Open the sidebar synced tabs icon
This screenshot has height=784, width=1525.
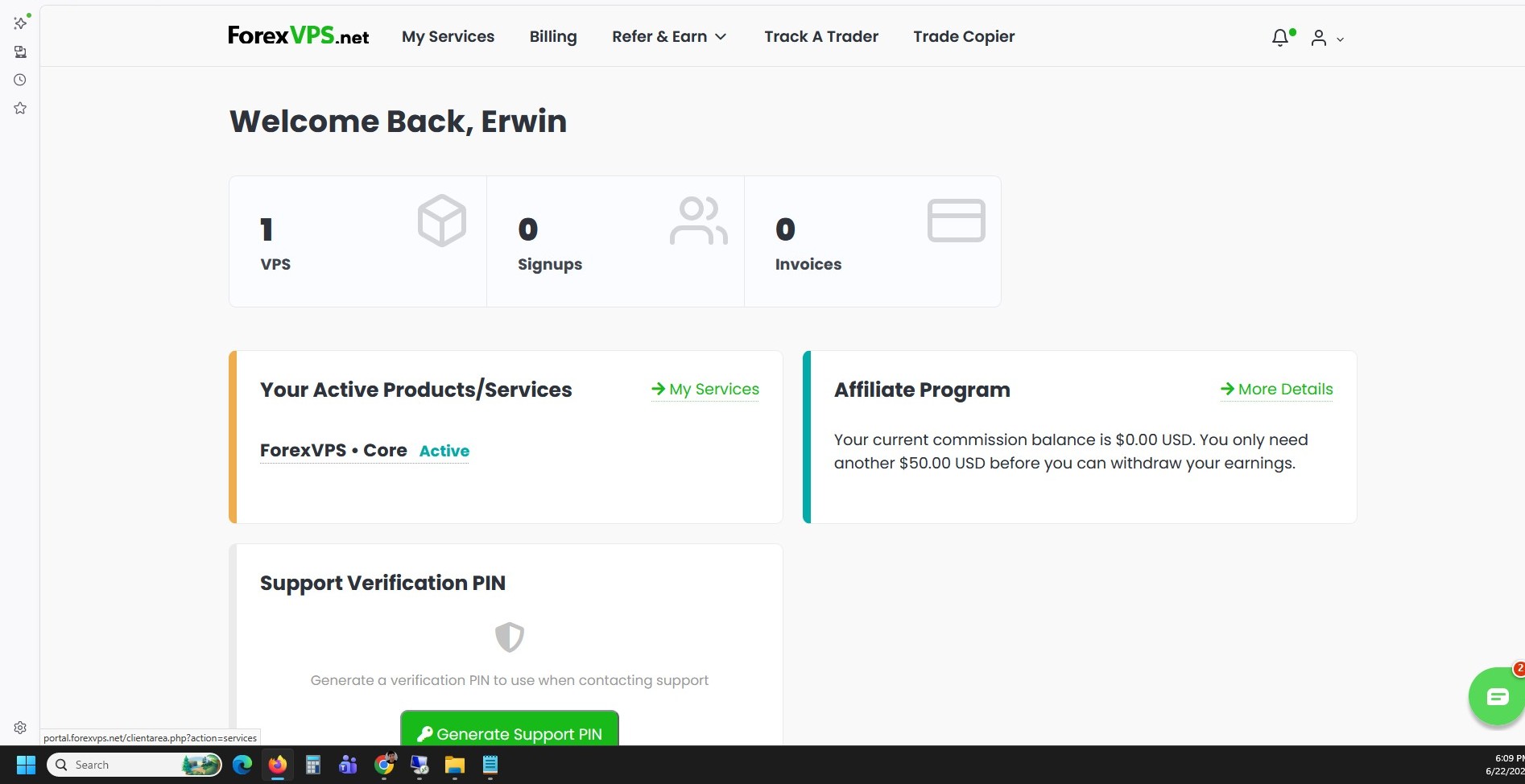coord(20,52)
